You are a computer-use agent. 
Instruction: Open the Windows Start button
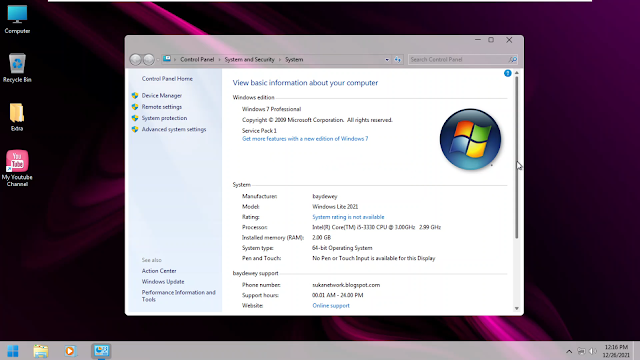click(x=13, y=351)
